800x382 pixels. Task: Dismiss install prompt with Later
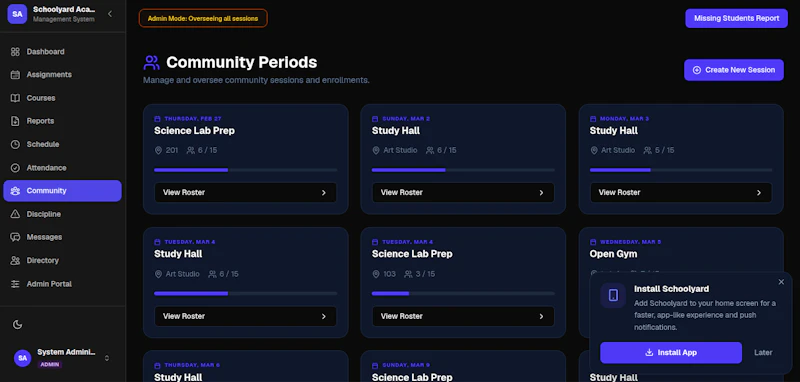[763, 352]
